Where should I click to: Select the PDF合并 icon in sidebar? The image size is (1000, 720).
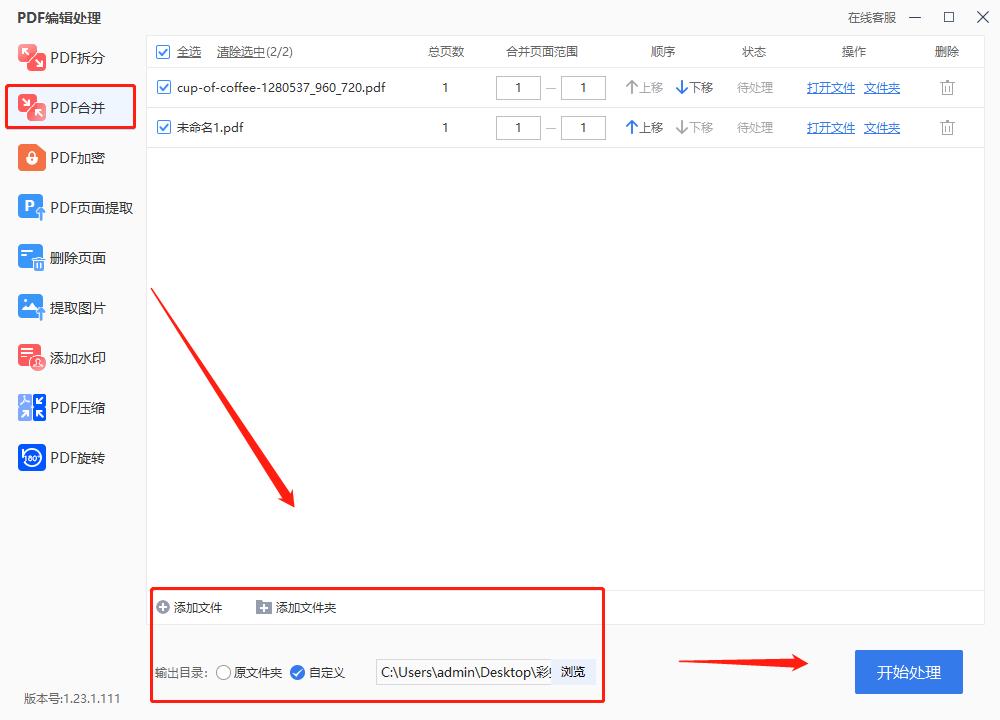[x=31, y=107]
